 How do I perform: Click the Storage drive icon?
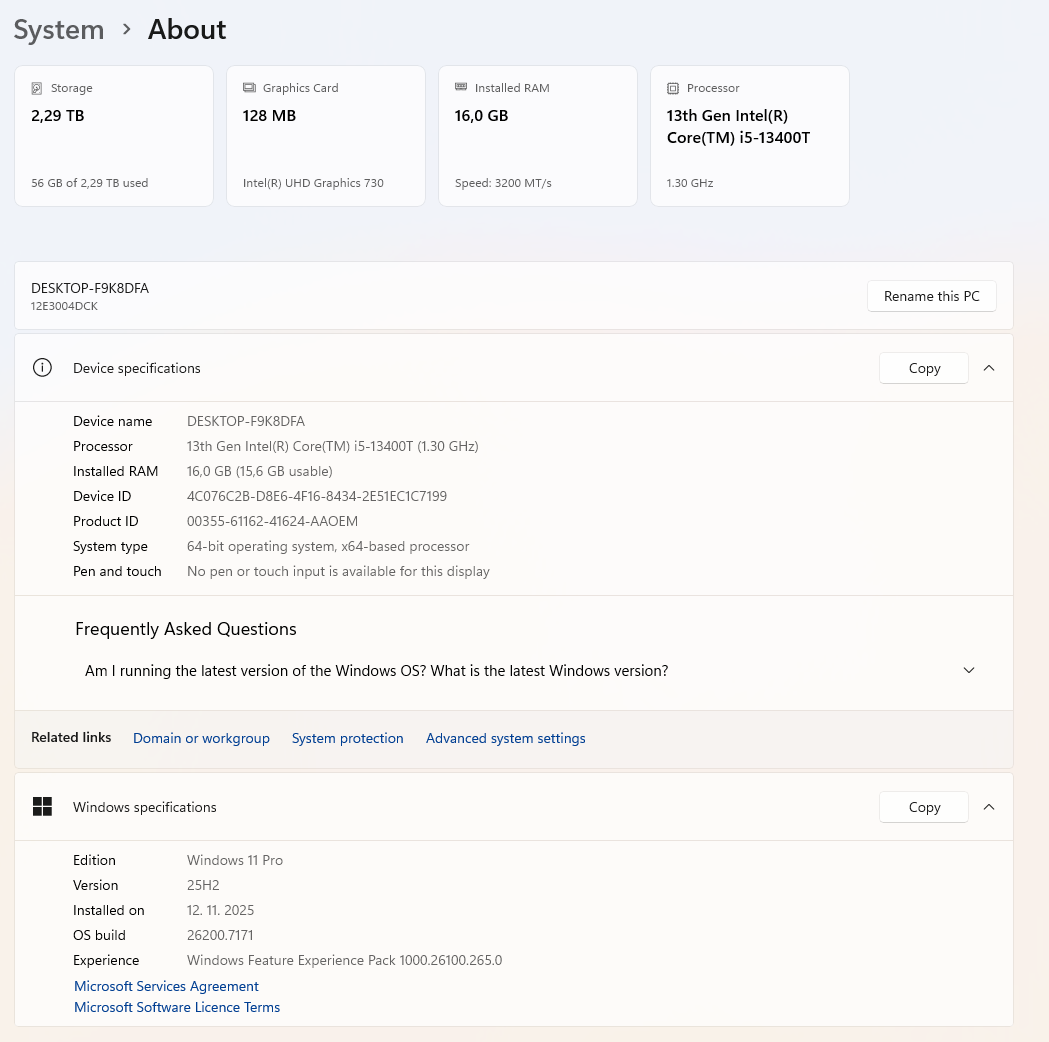pos(37,88)
